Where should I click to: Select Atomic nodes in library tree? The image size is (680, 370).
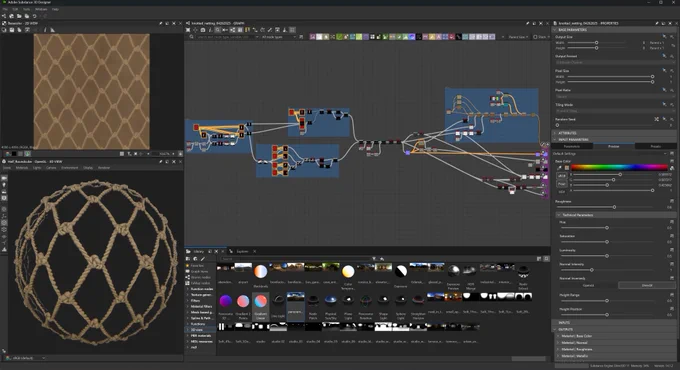[200, 277]
